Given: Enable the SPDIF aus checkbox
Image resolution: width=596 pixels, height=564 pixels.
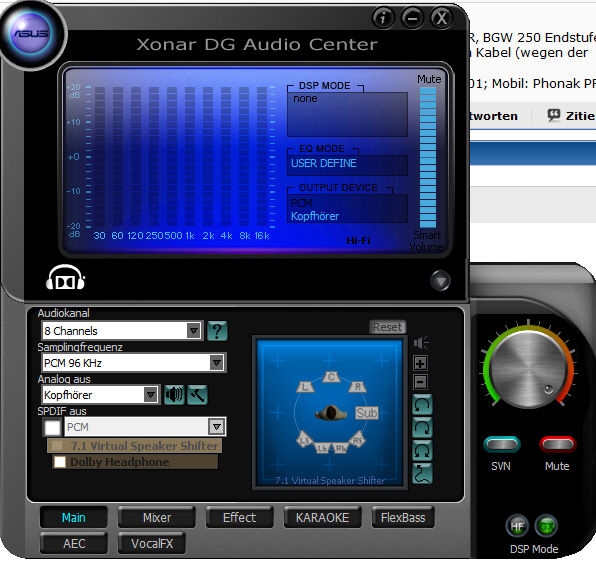Looking at the screenshot, I should coord(52,427).
